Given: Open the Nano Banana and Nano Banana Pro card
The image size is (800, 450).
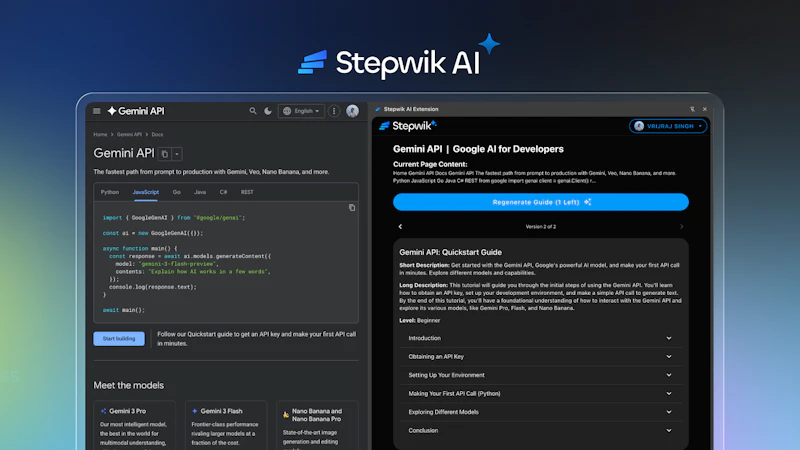Looking at the screenshot, I should tap(317, 426).
